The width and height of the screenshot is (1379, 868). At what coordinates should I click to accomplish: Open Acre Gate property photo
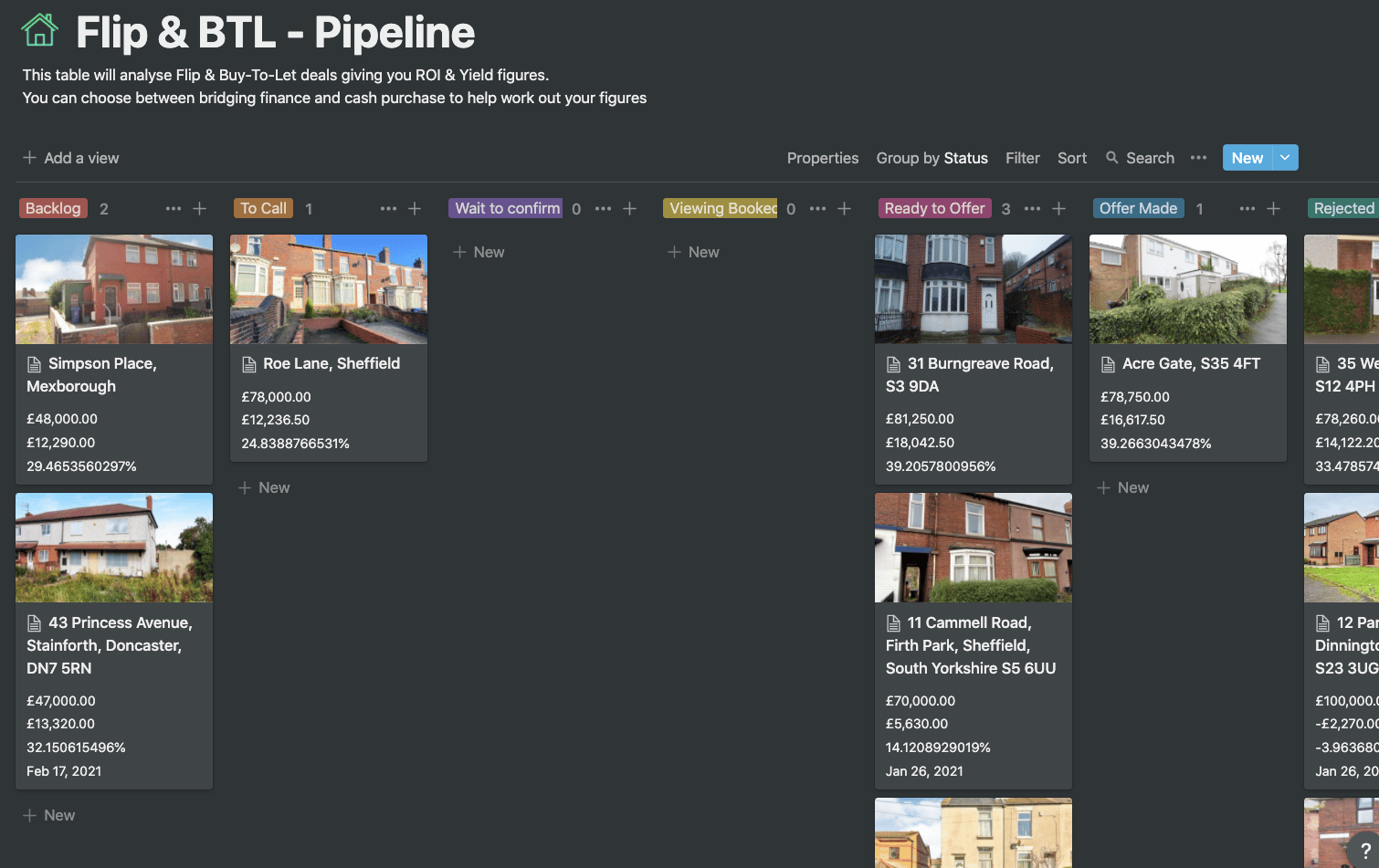[1188, 289]
